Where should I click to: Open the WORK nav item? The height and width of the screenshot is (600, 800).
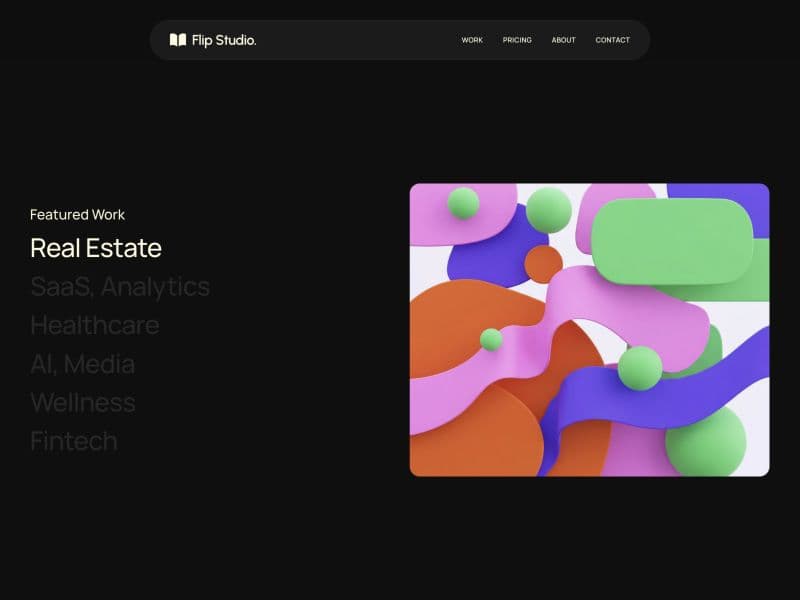click(472, 40)
